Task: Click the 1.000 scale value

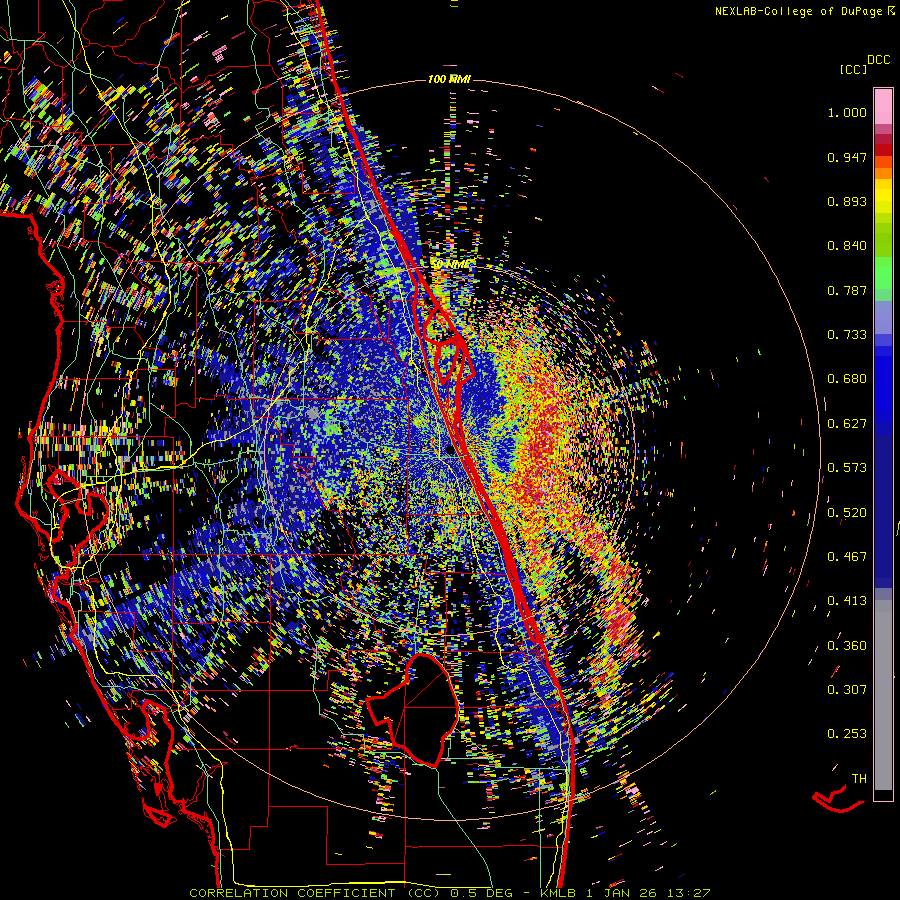Action: [x=847, y=112]
